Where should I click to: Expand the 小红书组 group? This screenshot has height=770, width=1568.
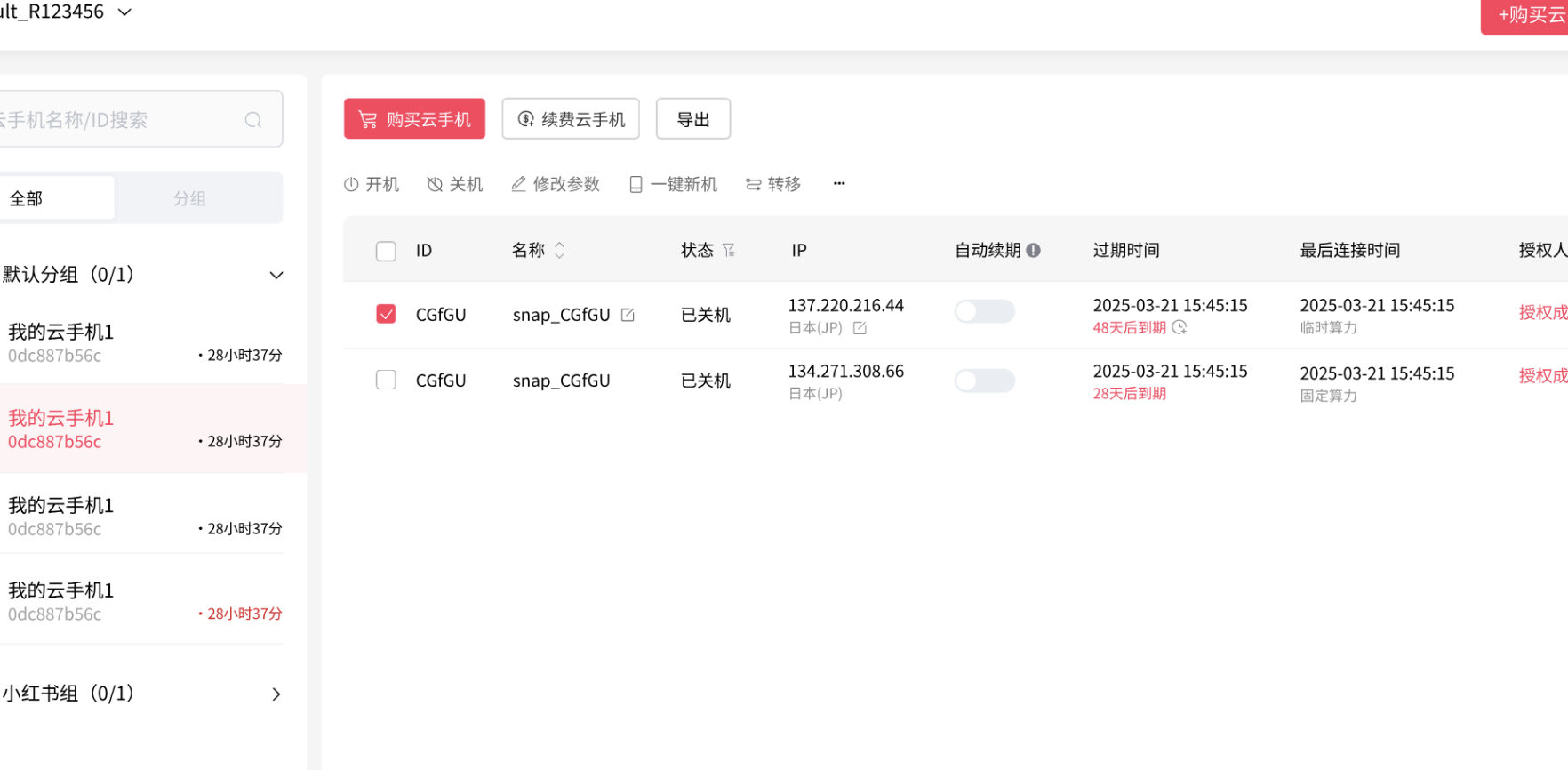[276, 694]
